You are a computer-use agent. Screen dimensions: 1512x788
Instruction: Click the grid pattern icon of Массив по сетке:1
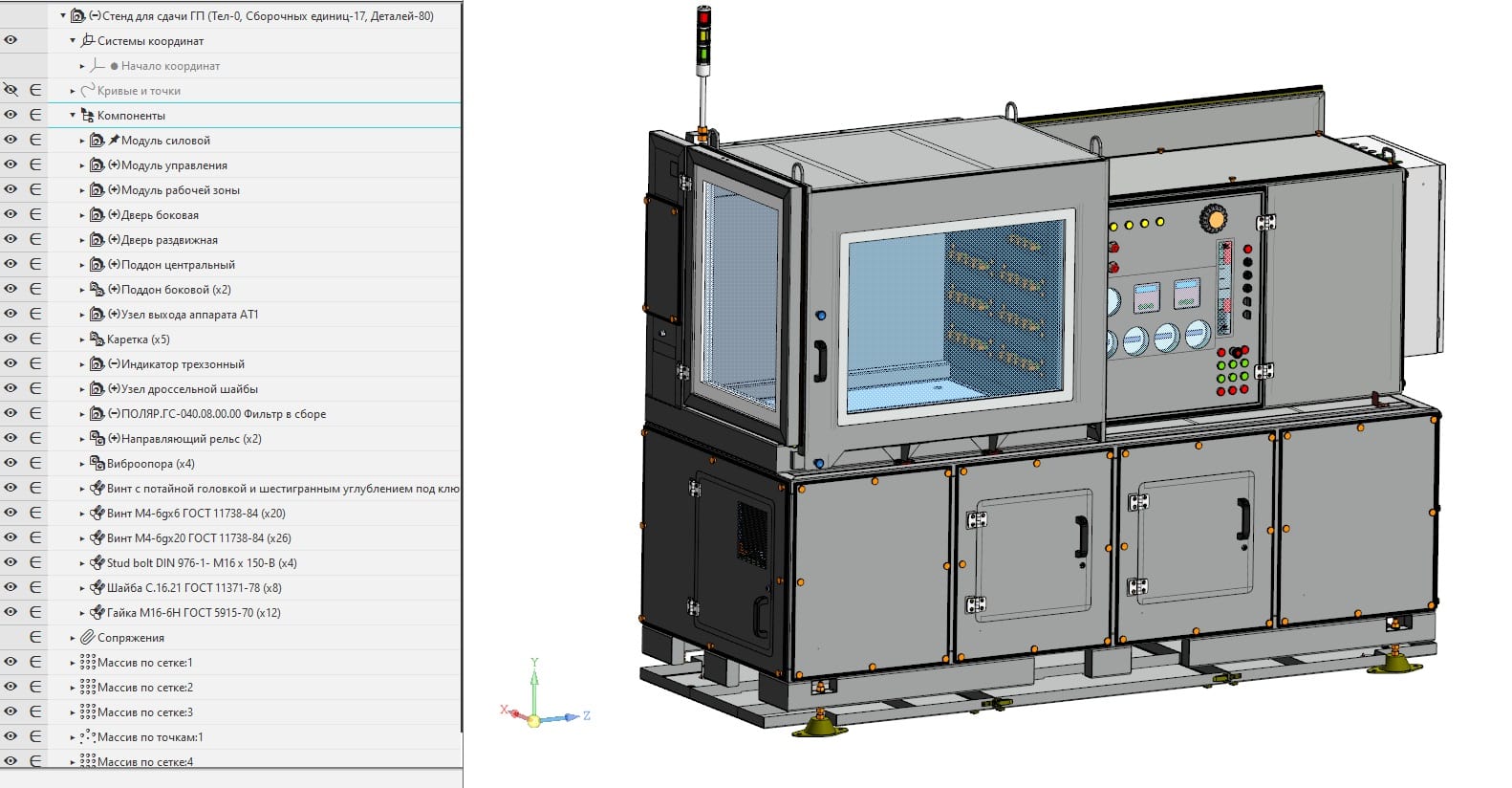(x=87, y=663)
